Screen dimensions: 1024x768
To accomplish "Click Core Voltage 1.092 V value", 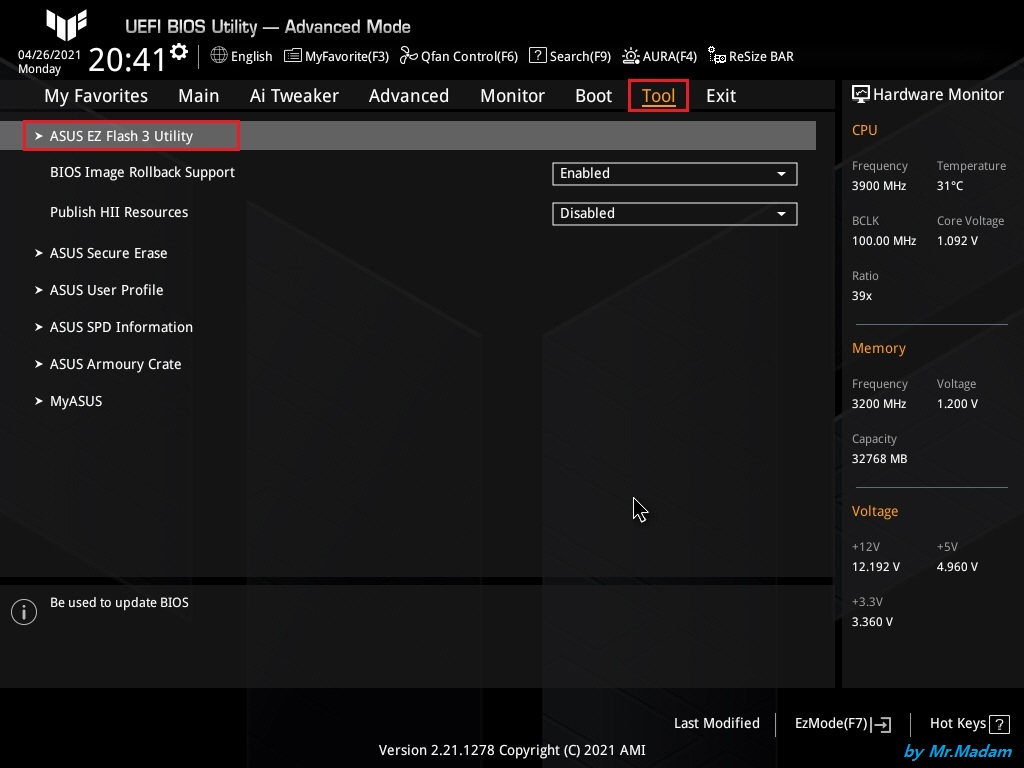I will click(x=957, y=240).
